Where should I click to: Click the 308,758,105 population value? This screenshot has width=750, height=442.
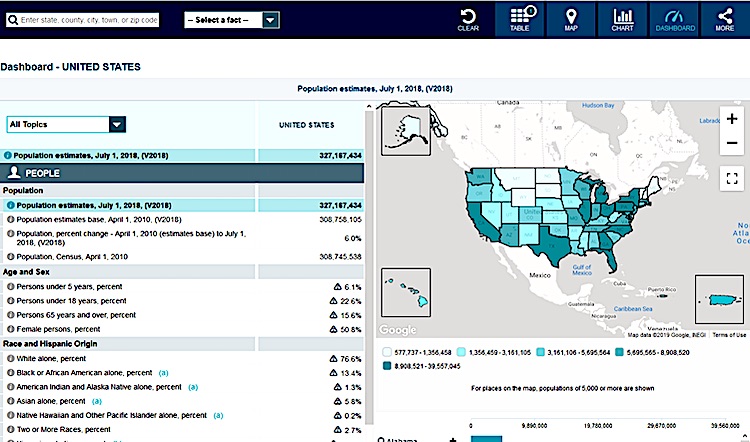pos(340,220)
